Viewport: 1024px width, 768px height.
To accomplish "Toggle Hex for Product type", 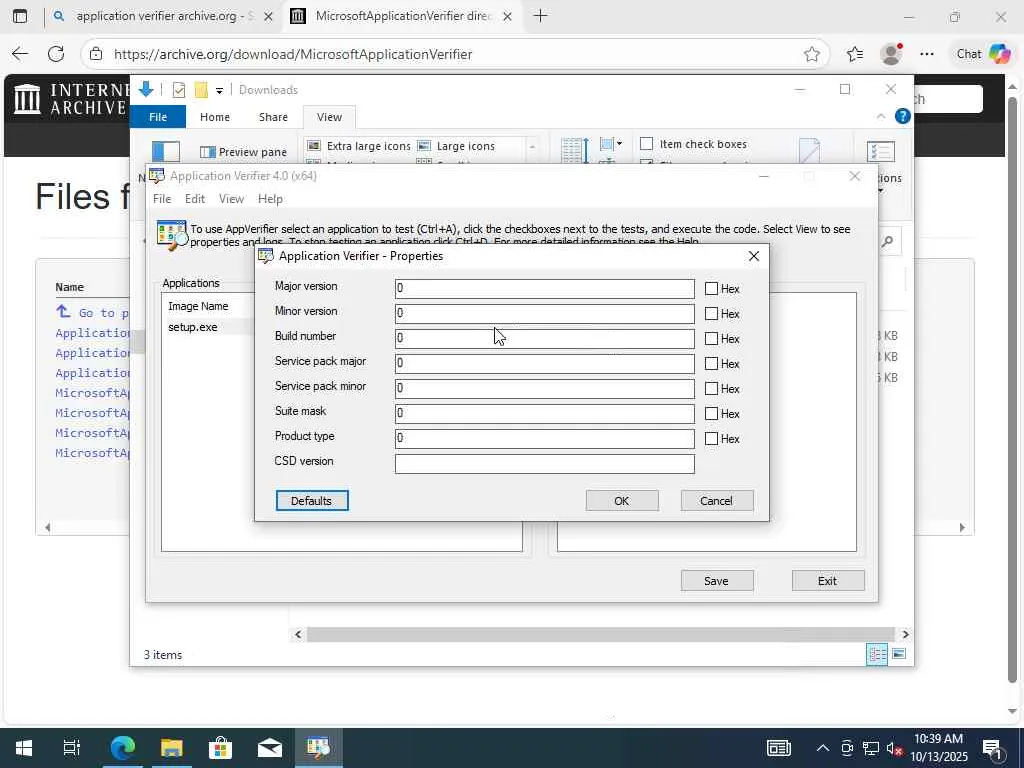I will click(x=711, y=439).
